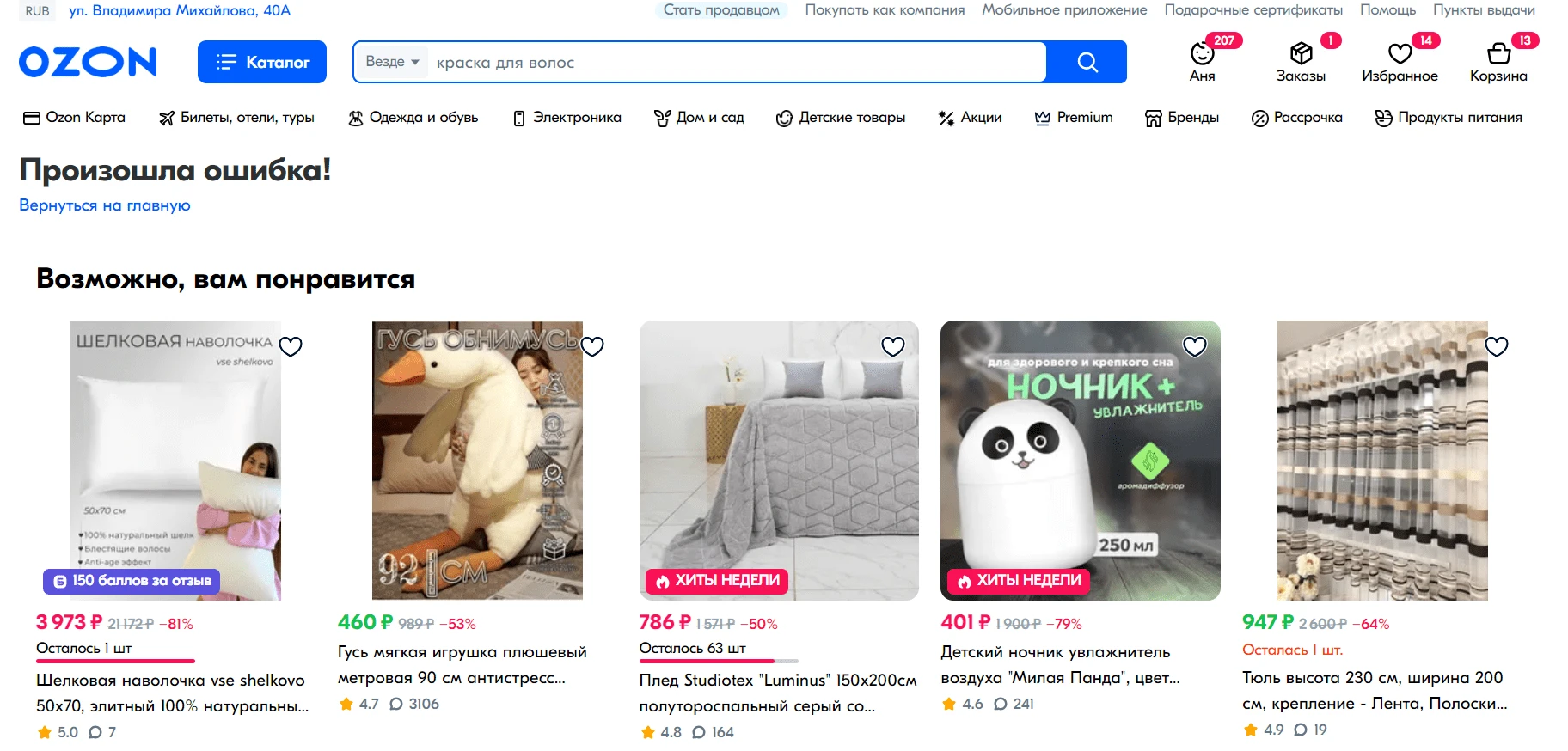Open the Корзина shopping basket icon

(1498, 53)
